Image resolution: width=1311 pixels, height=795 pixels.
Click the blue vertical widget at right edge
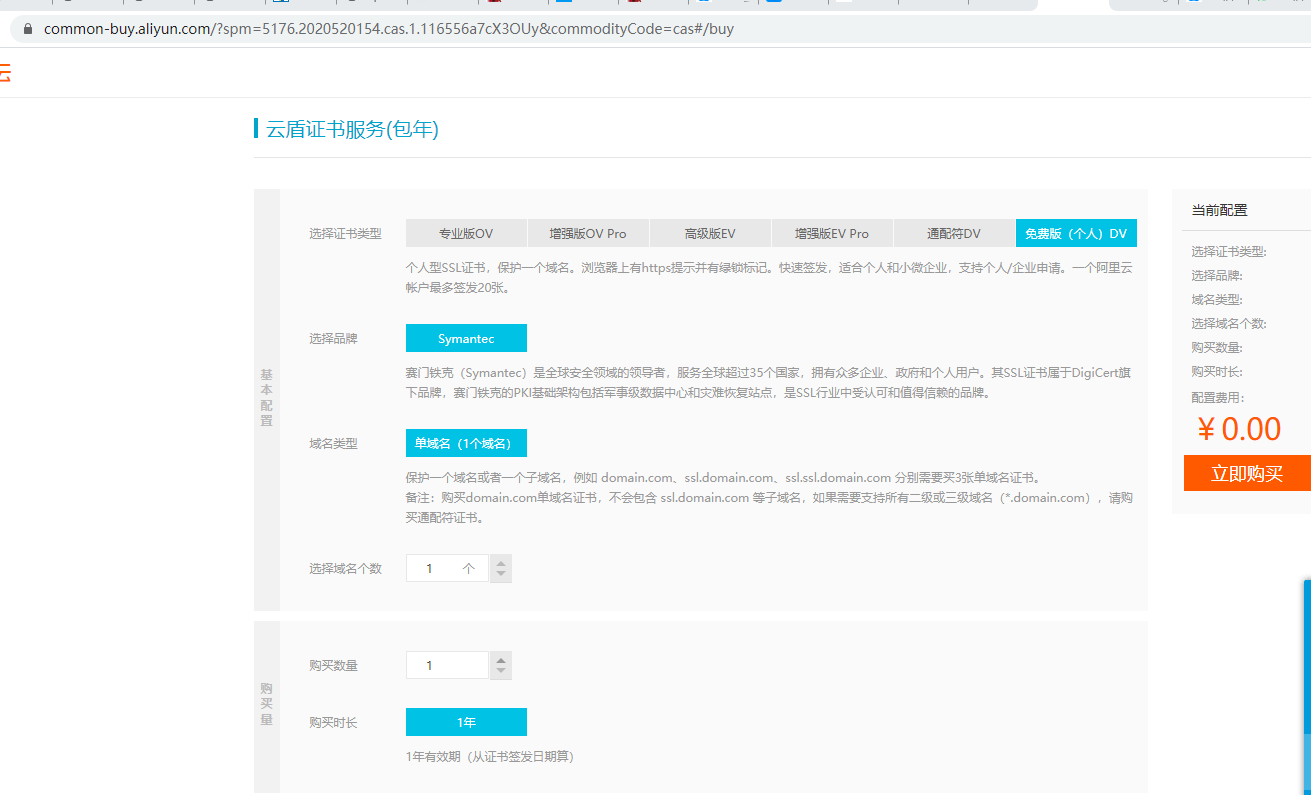pos(1306,680)
